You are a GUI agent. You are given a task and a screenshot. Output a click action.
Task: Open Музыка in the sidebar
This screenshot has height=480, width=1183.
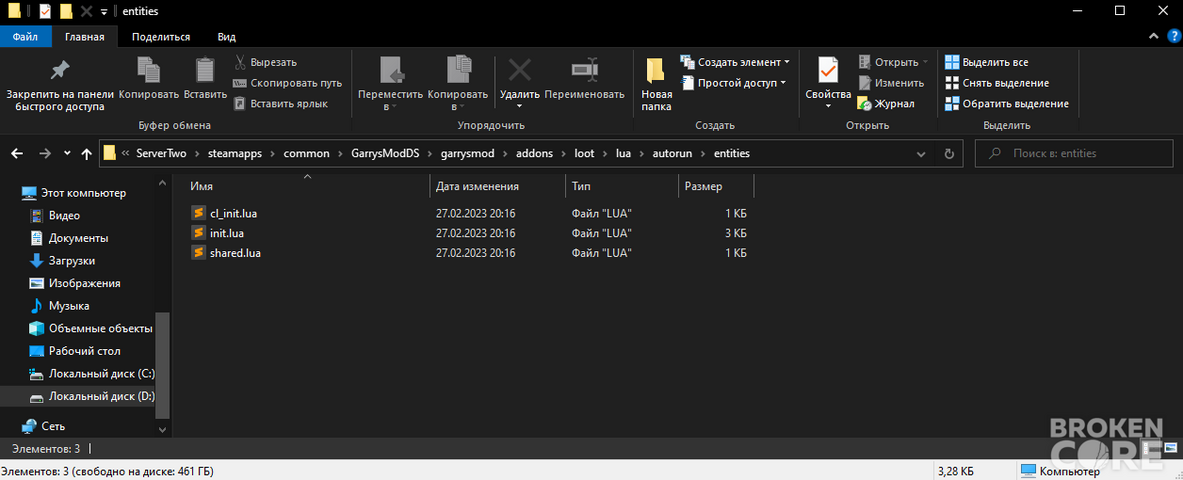pyautogui.click(x=59, y=306)
